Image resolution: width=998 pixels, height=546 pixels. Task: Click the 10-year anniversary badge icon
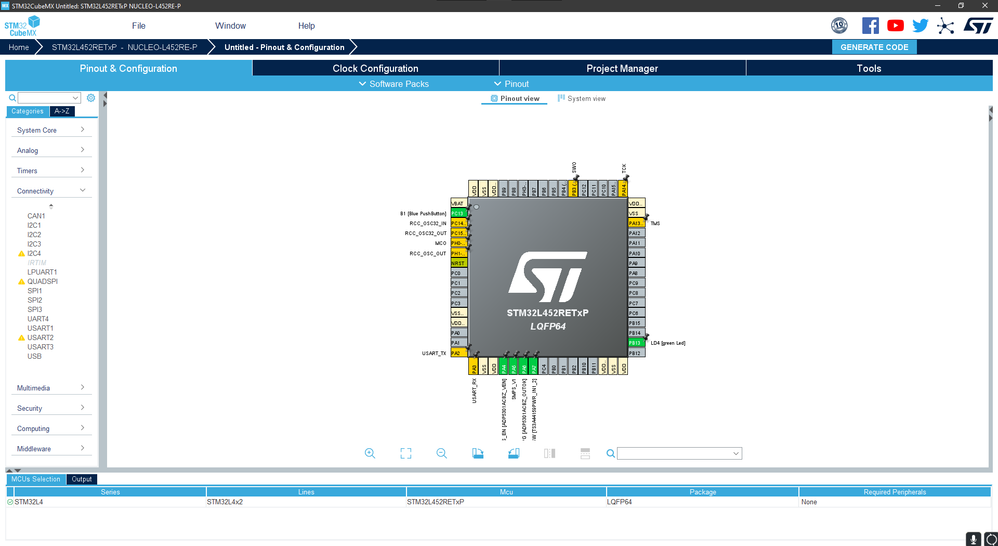[x=840, y=25]
